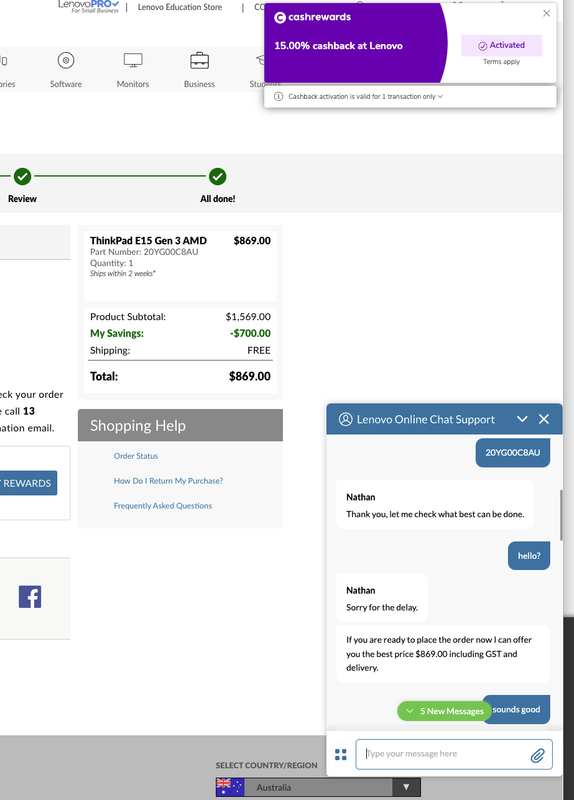Viewport: 574px width, 800px height.
Task: Click the 15.00% cashback at Lenovo text
Action: pyautogui.click(x=338, y=46)
